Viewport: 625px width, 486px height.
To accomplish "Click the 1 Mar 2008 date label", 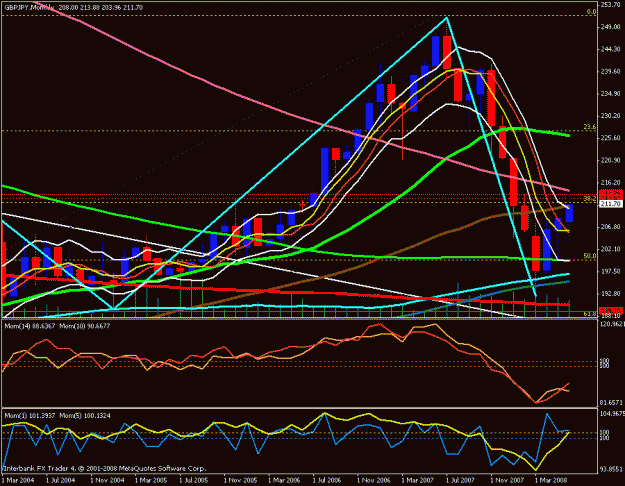I will [550, 480].
